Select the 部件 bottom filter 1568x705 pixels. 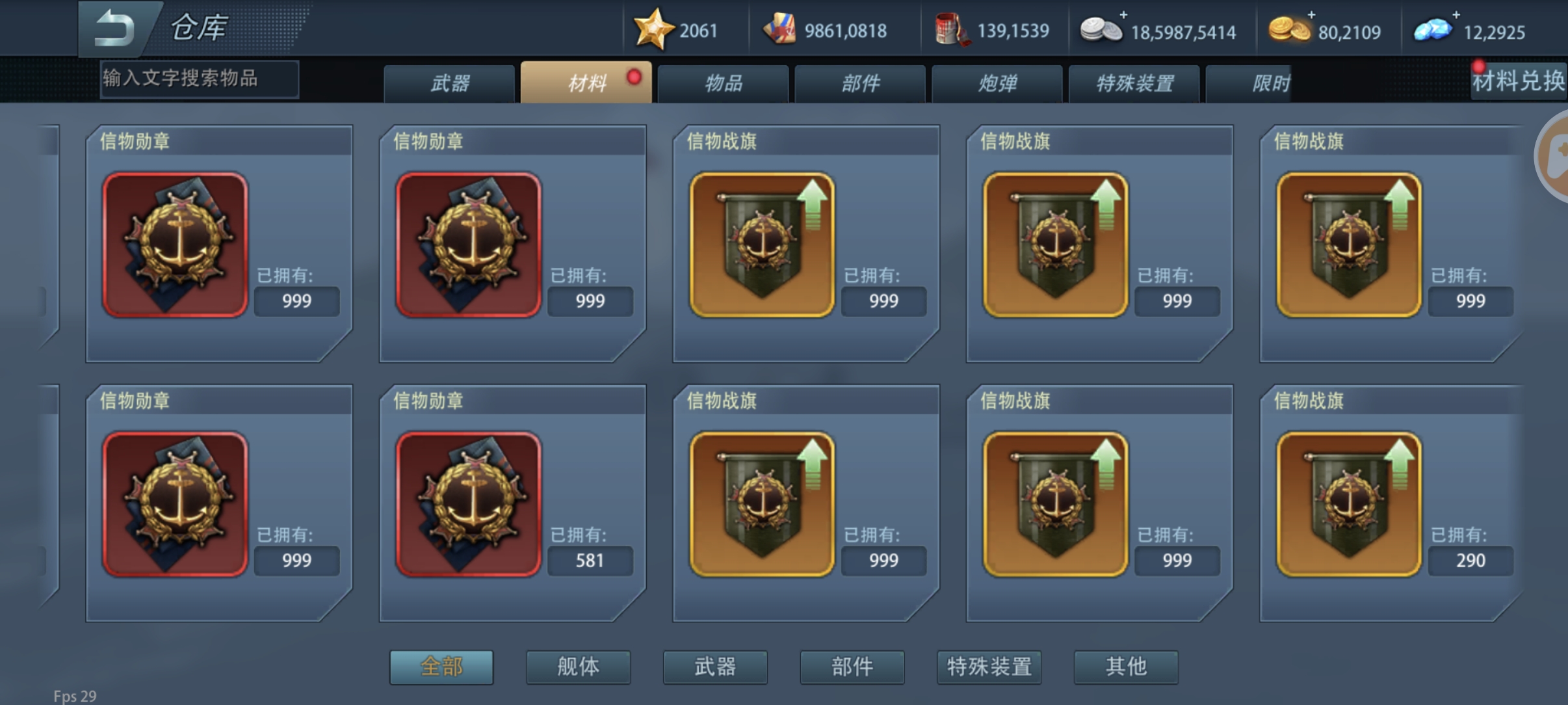[x=852, y=667]
